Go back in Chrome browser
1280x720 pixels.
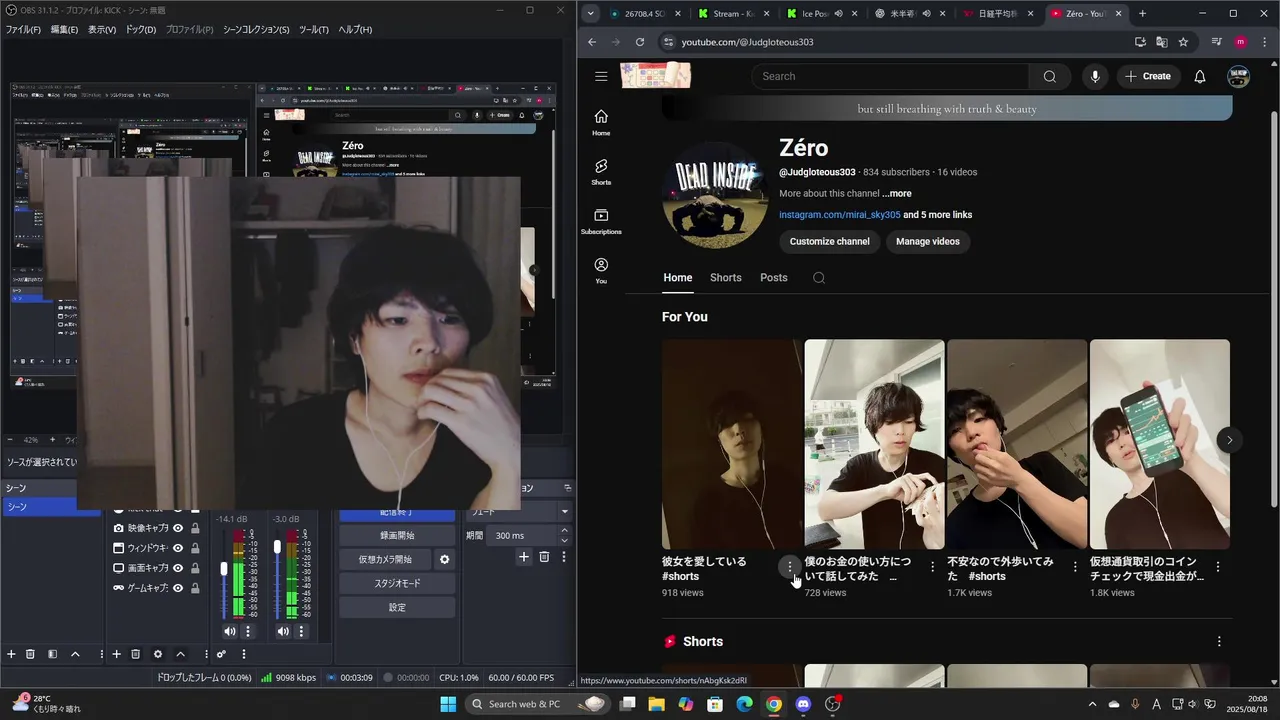pos(592,42)
